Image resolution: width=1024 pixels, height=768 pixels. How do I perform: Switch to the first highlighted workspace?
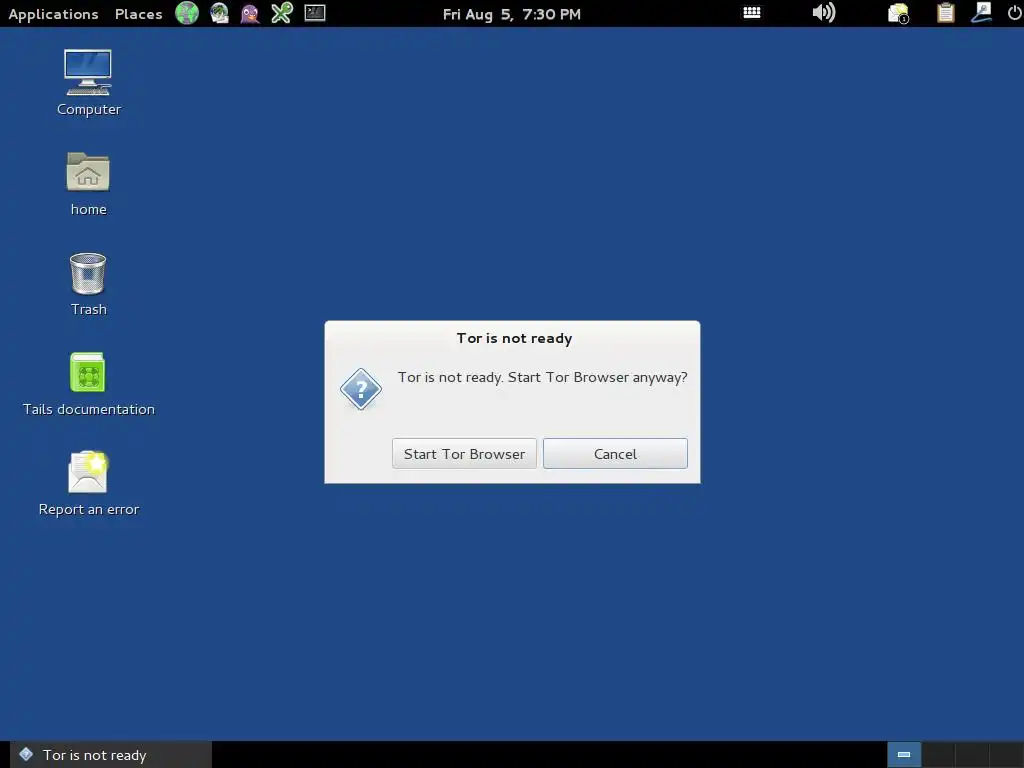(x=904, y=755)
